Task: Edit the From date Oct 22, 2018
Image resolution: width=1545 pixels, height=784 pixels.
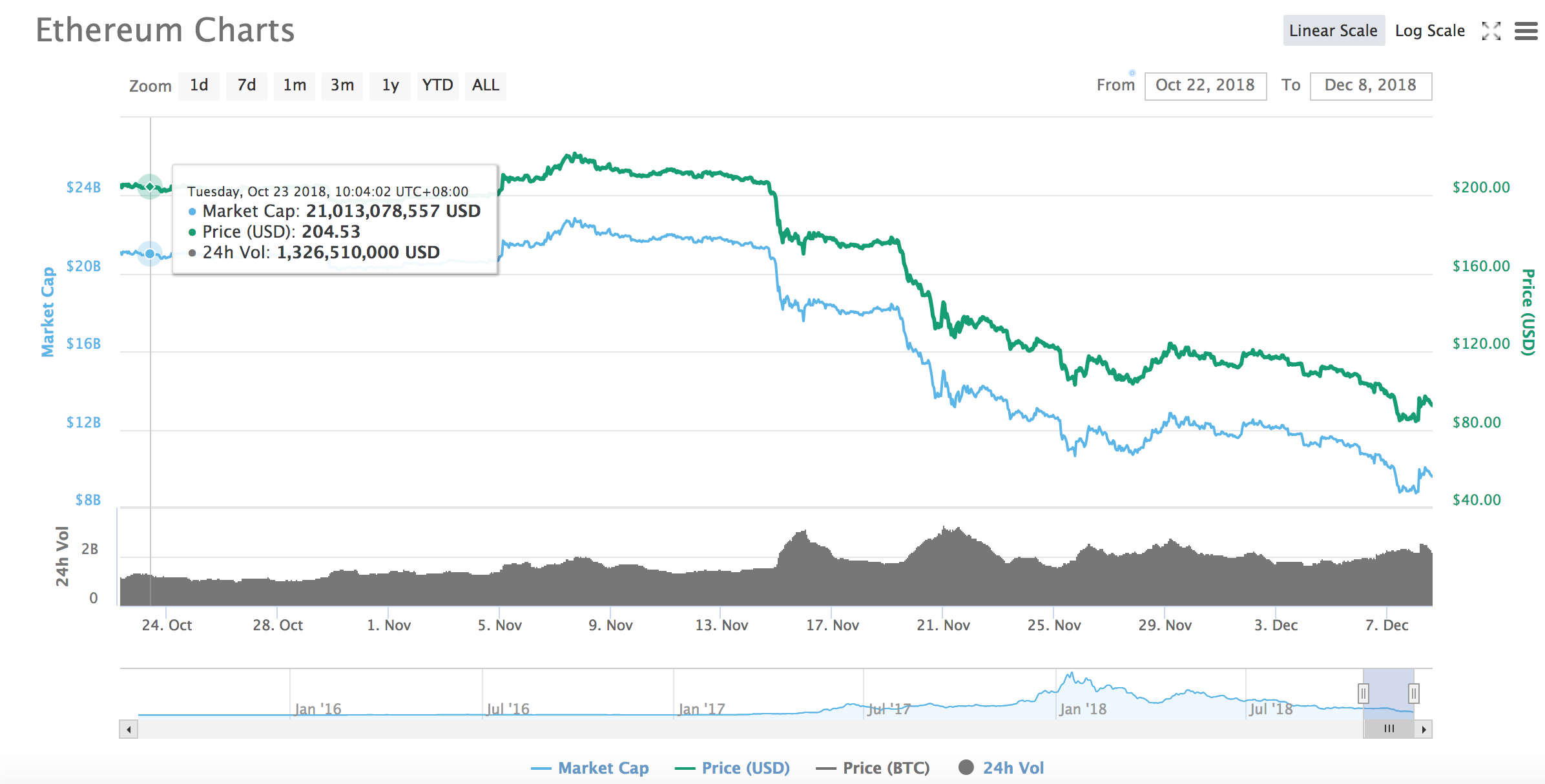Action: 1205,86
